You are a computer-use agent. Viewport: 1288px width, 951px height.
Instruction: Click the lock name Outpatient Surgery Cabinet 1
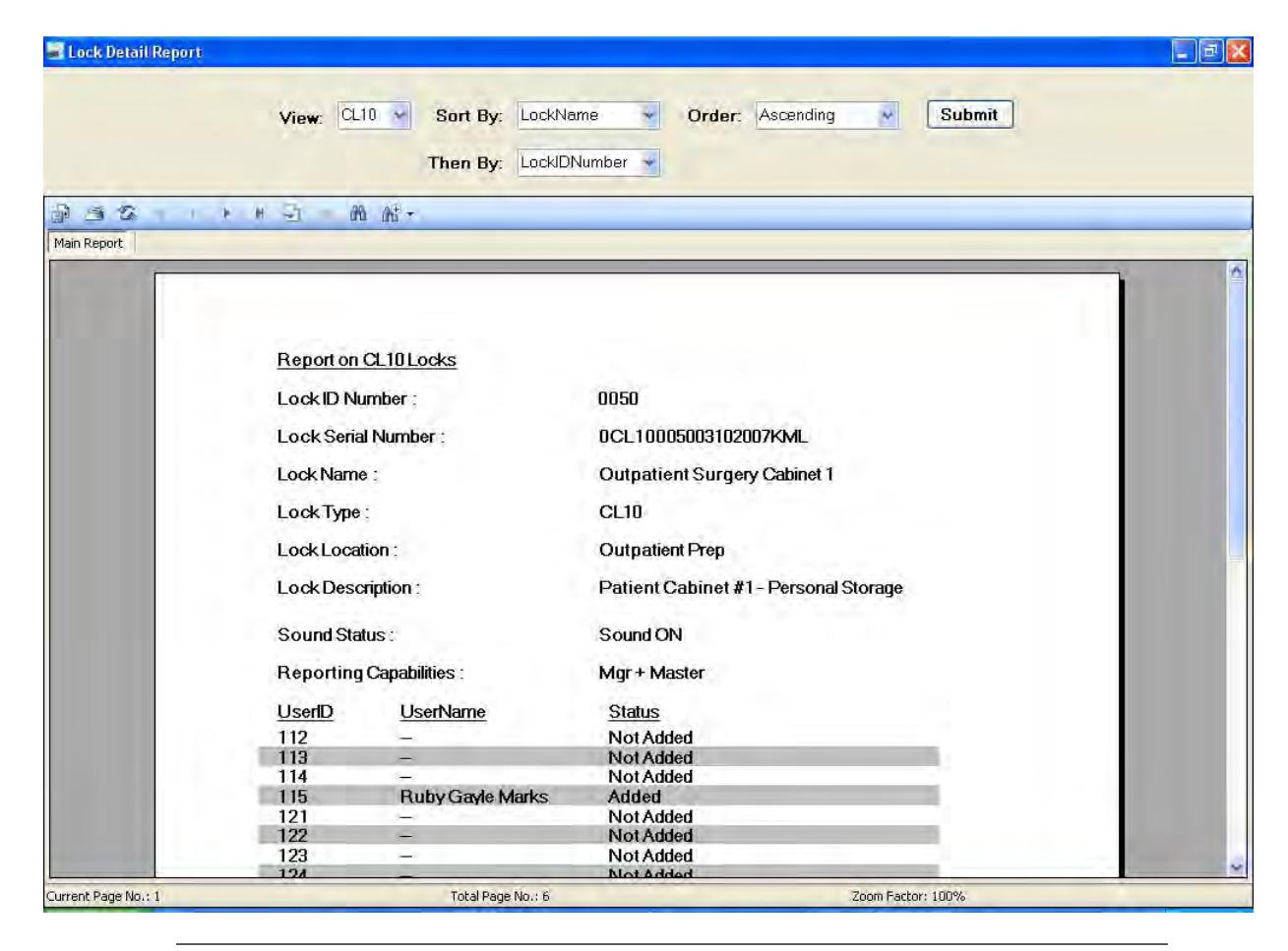(x=716, y=474)
